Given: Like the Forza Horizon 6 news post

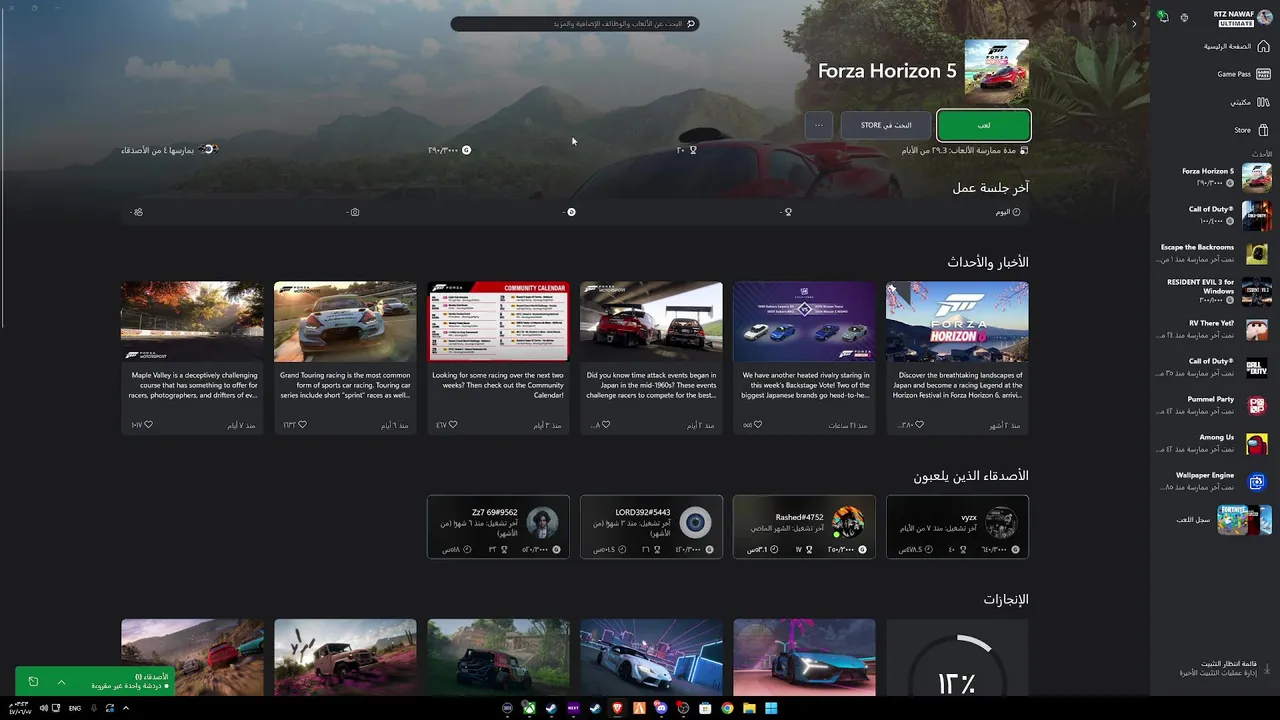Looking at the screenshot, I should pos(919,425).
